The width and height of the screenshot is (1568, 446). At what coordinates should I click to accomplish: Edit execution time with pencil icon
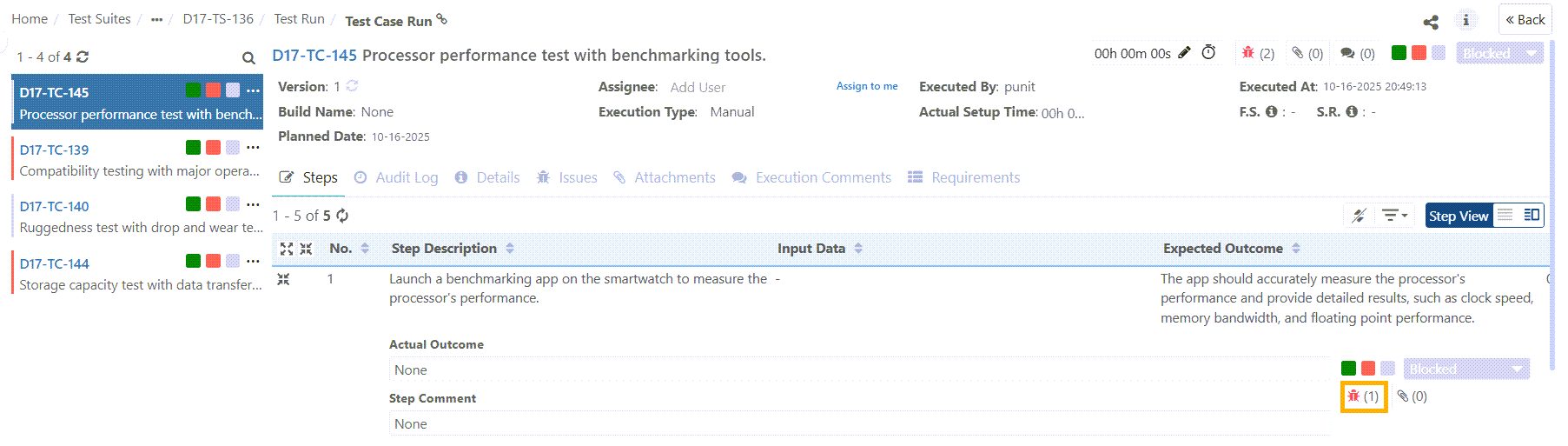point(1184,52)
